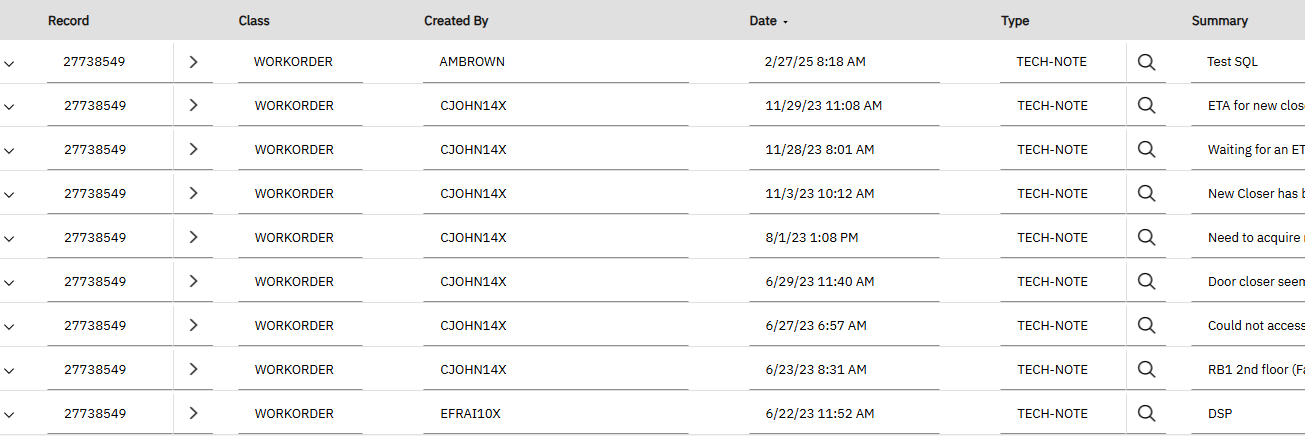Click the magnifier in the New Closer row
The image size is (1305, 436).
point(1147,194)
